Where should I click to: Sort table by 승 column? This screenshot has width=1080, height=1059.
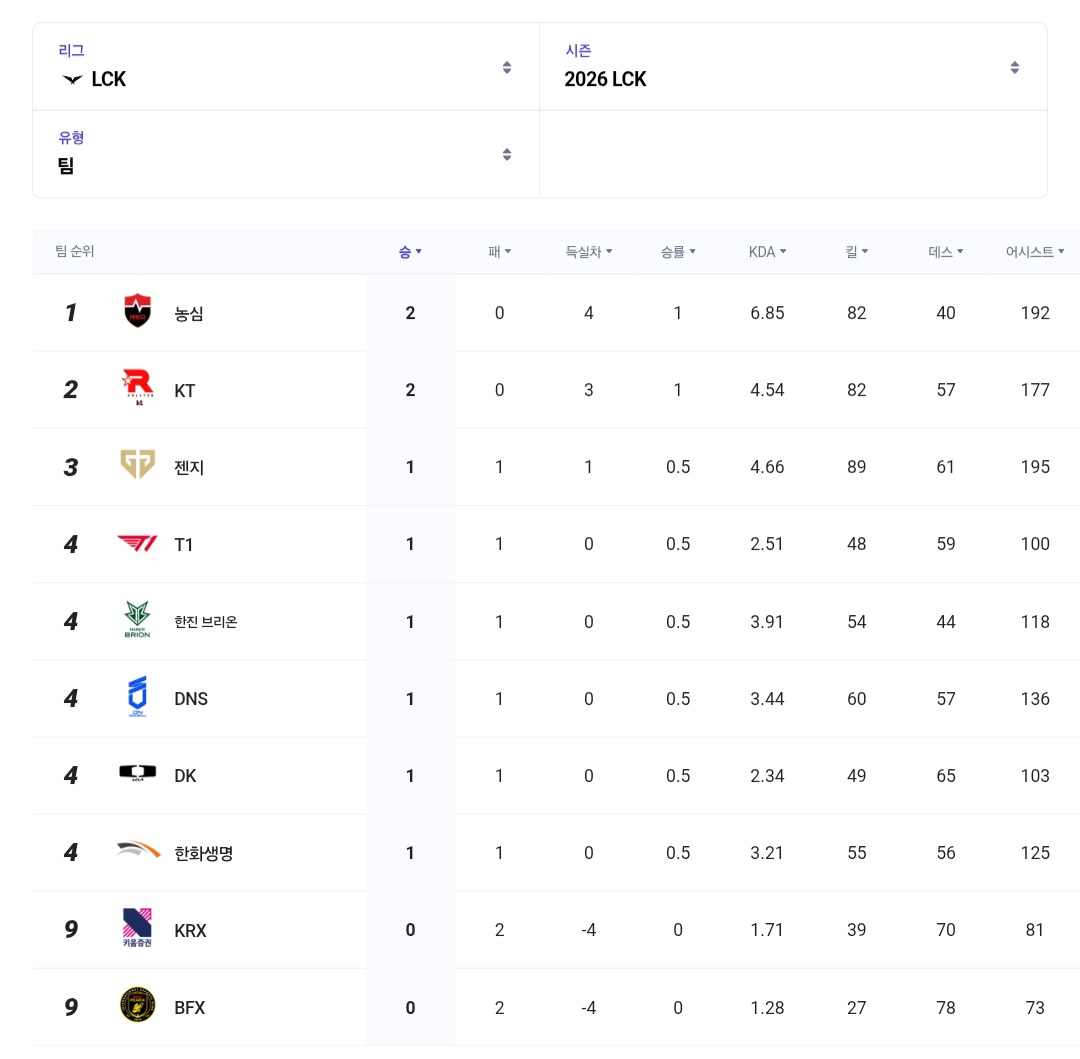(410, 252)
